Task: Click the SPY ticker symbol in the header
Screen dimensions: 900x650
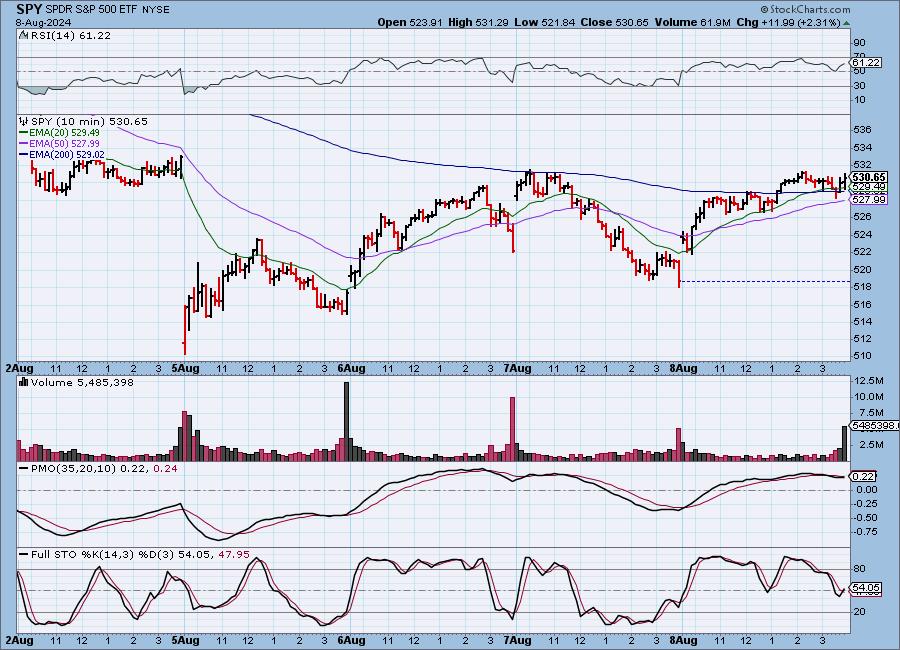Action: point(29,9)
